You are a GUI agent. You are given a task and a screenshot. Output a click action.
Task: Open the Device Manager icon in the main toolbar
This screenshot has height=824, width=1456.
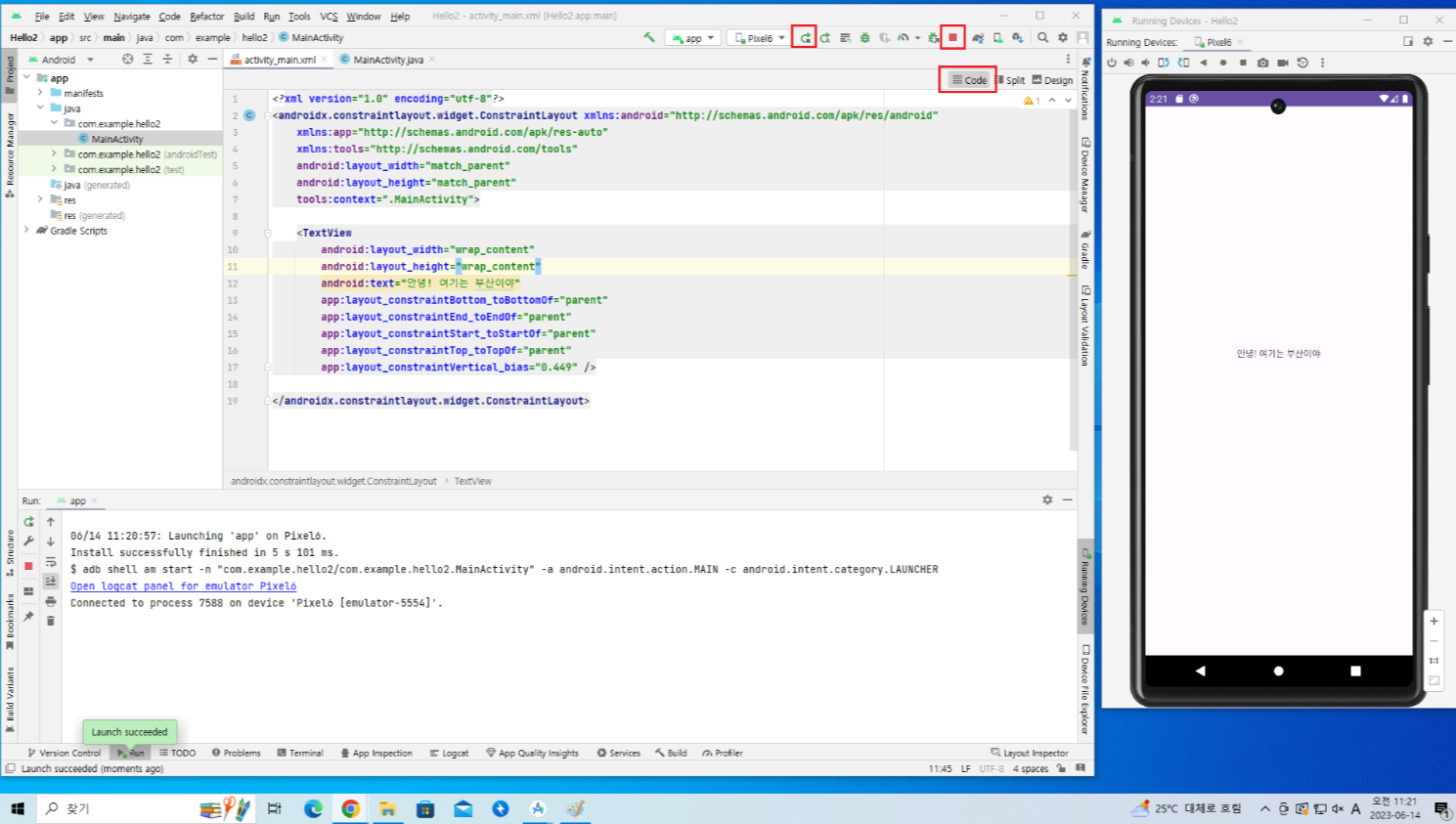coord(997,37)
